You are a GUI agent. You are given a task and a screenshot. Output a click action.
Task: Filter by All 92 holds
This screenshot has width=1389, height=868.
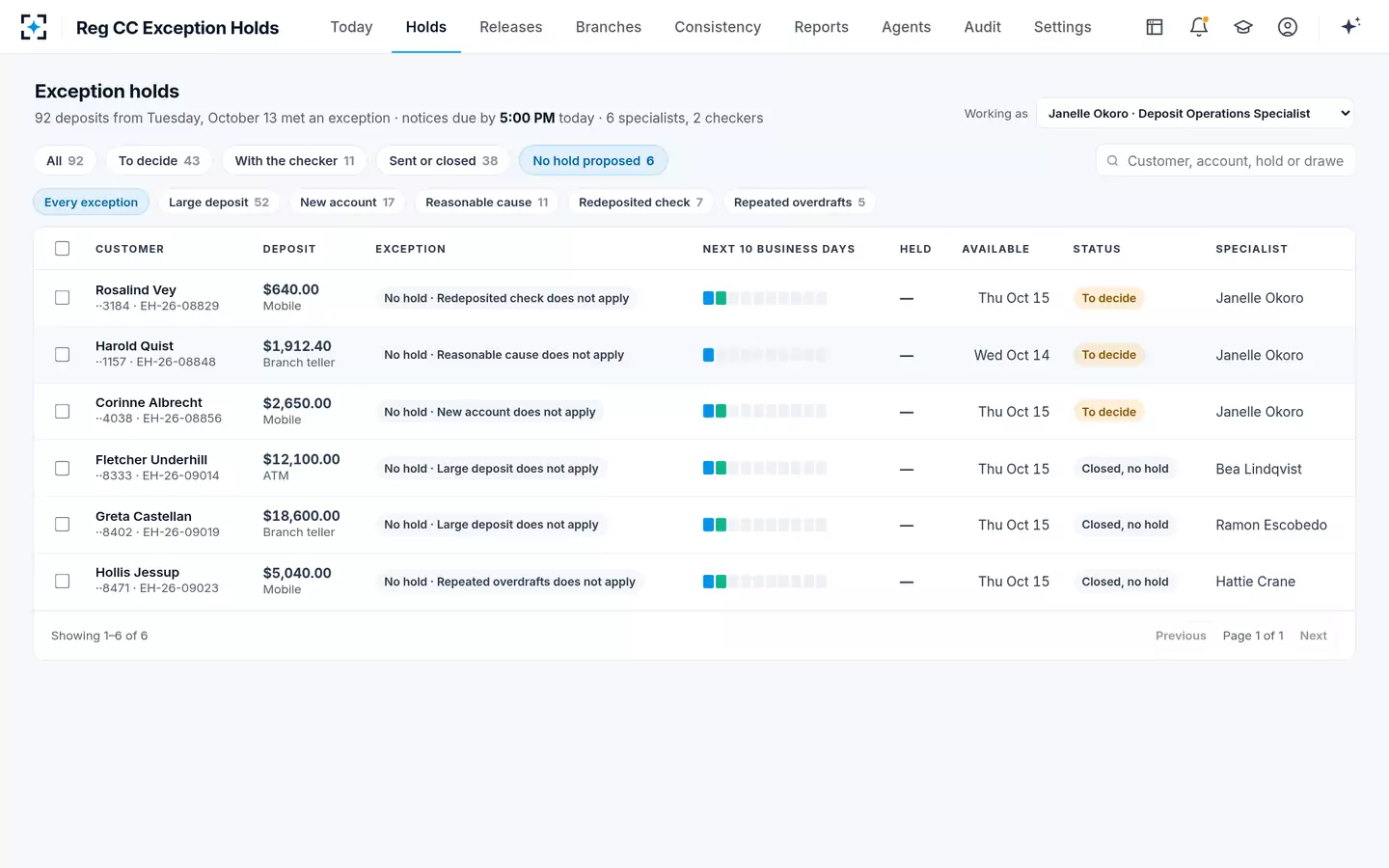tap(66, 161)
